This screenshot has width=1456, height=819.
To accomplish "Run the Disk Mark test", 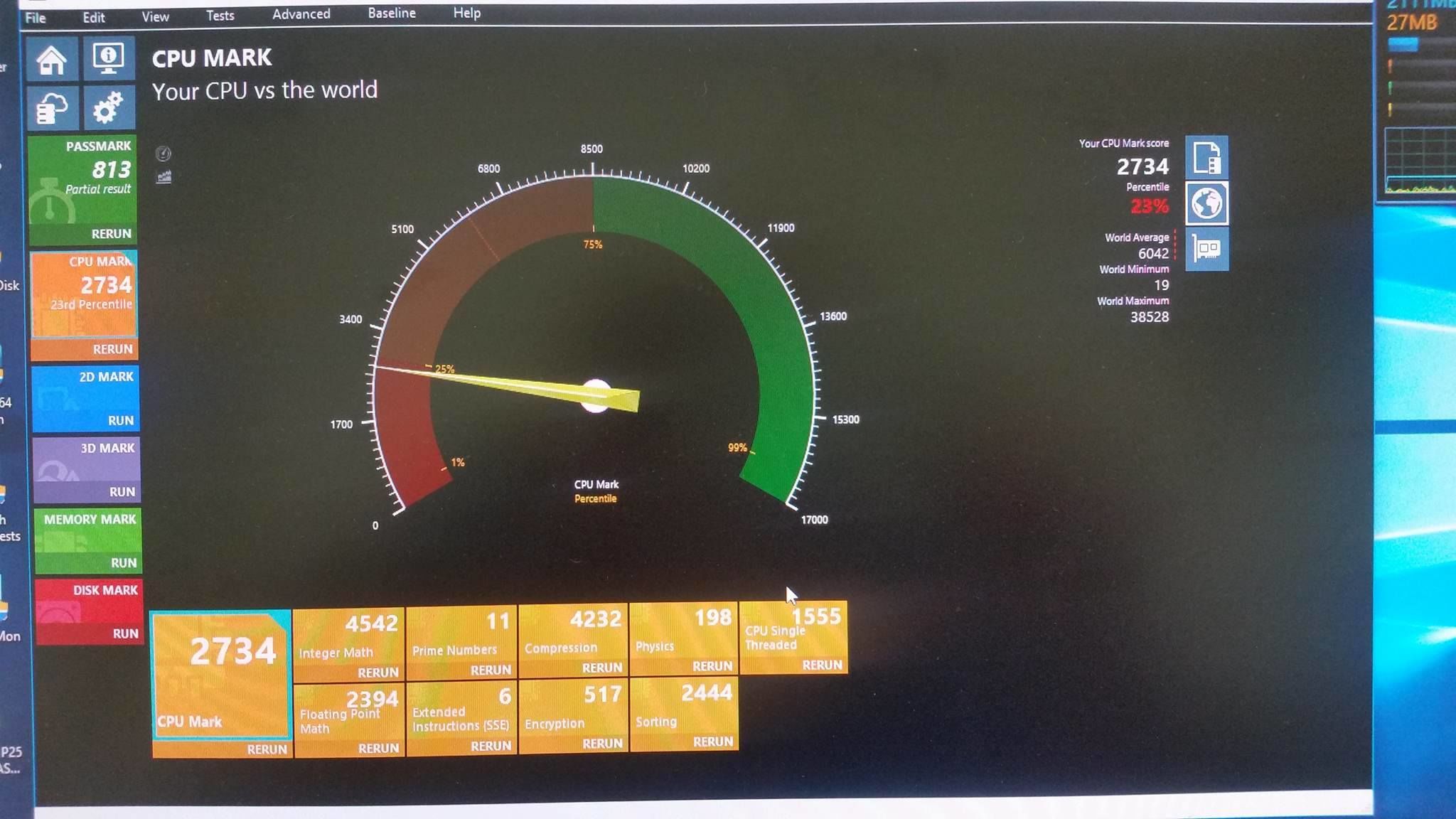I will coord(126,634).
